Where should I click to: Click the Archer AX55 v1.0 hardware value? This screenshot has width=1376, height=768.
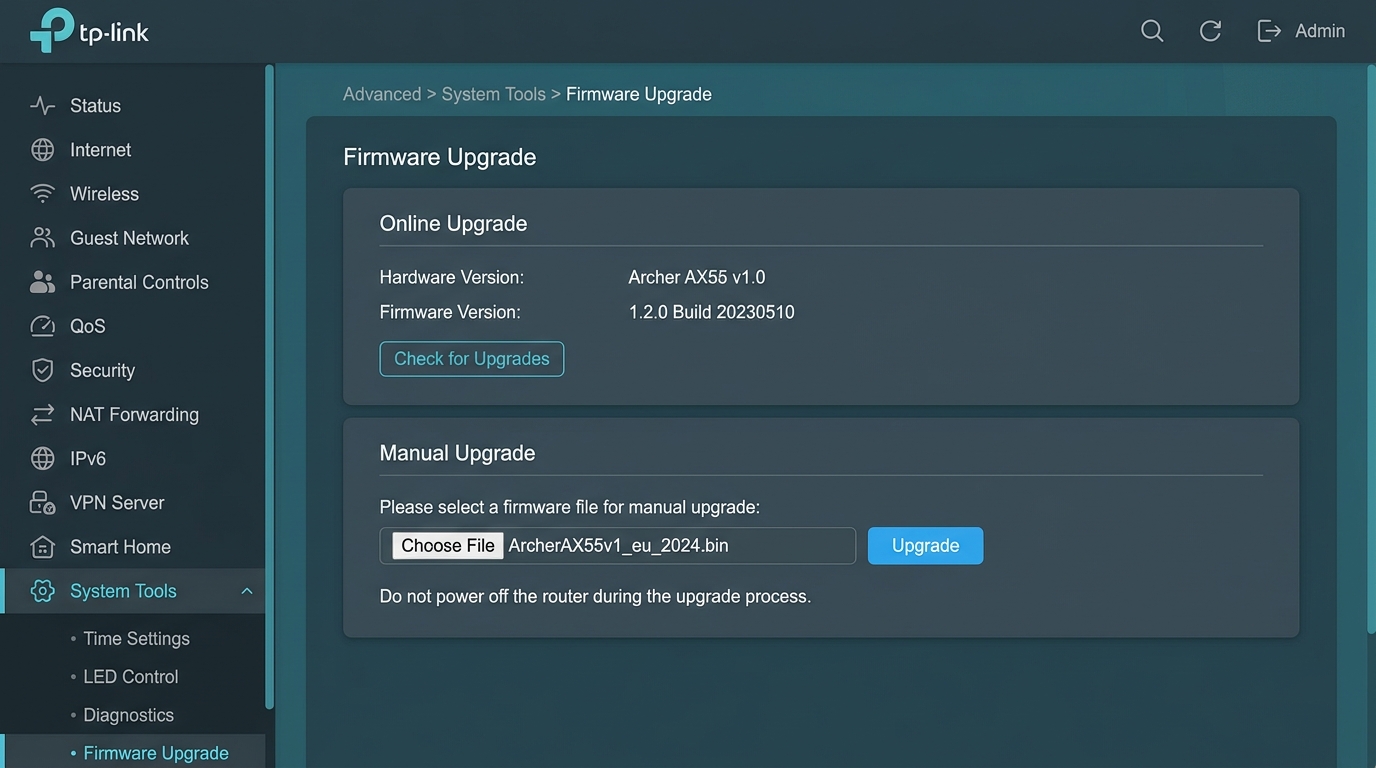(697, 277)
